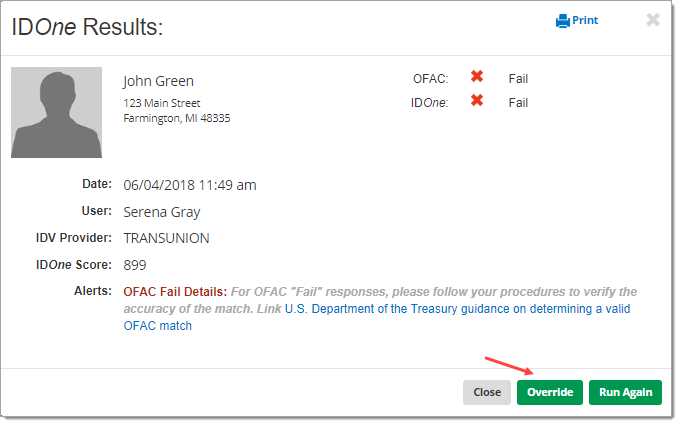The width and height of the screenshot is (679, 424).
Task: Click the OFAC Fail status text
Action: coord(518,79)
